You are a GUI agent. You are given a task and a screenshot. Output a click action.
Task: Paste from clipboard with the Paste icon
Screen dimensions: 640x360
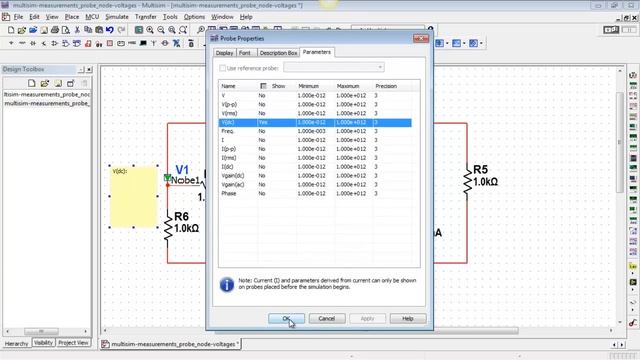(99, 30)
